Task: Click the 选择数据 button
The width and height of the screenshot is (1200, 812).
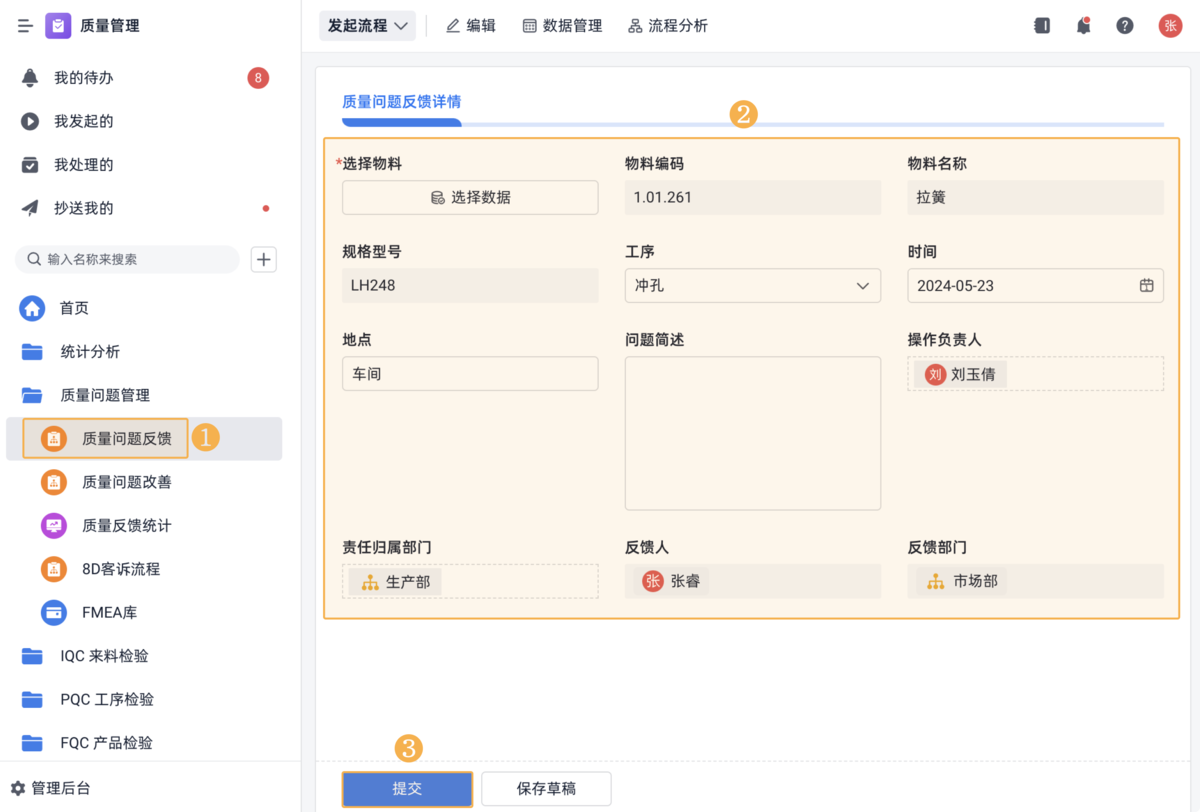Action: pyautogui.click(x=470, y=198)
